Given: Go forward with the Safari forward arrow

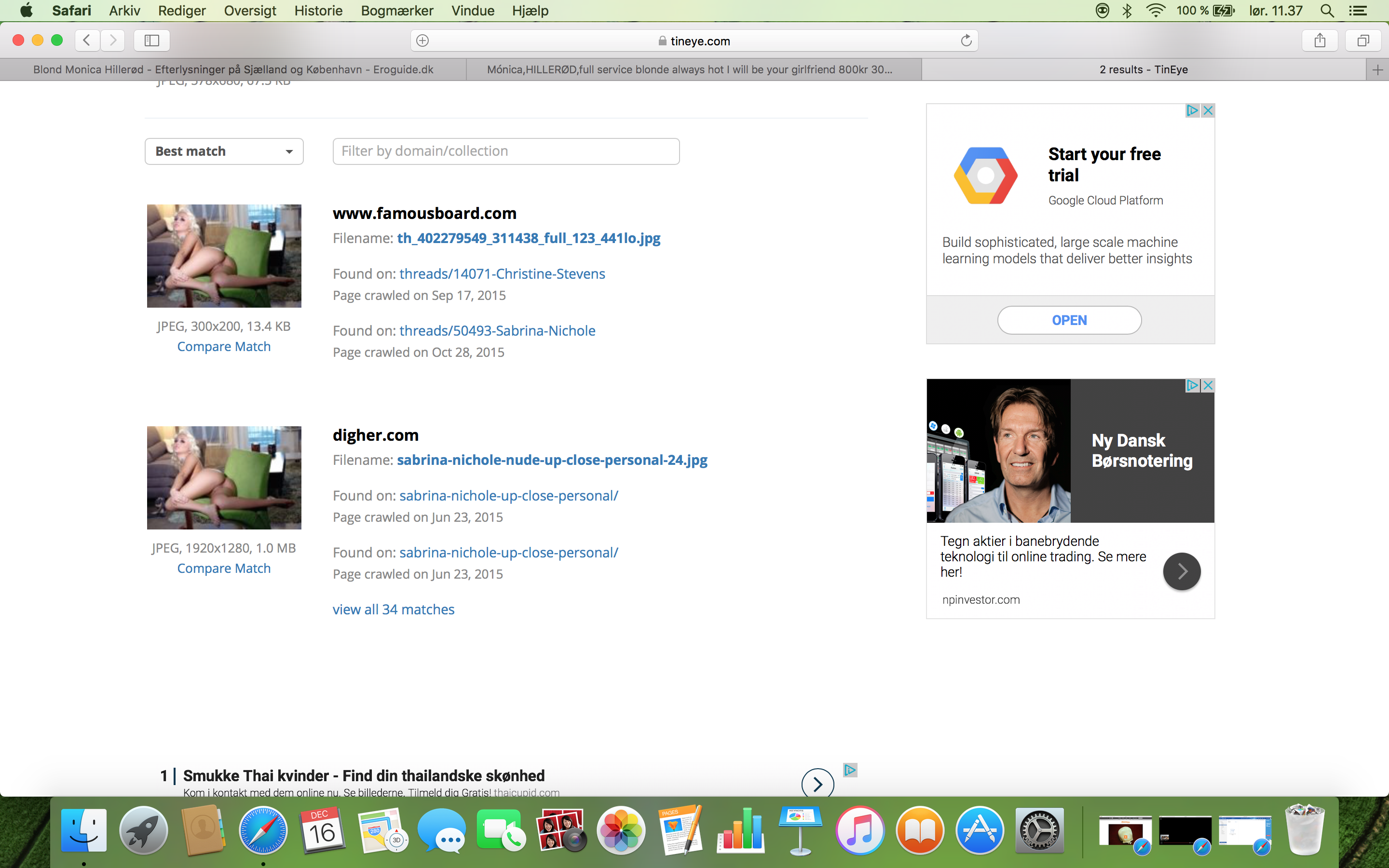Looking at the screenshot, I should 112,40.
